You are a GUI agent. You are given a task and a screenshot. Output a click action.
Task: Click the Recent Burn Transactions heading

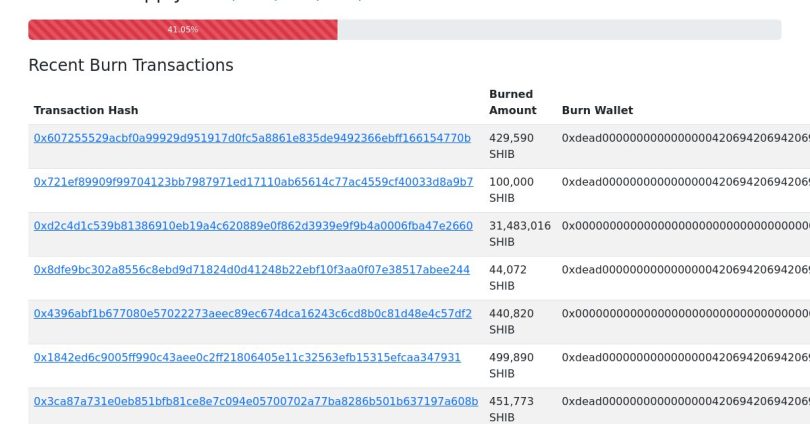click(x=130, y=66)
